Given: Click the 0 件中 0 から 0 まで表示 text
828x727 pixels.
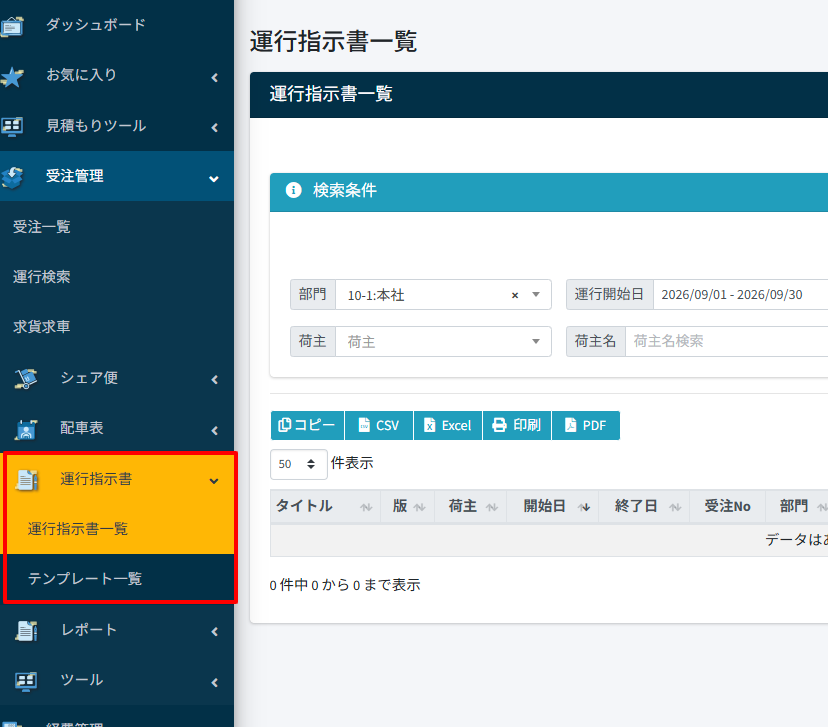Looking at the screenshot, I should point(345,585).
